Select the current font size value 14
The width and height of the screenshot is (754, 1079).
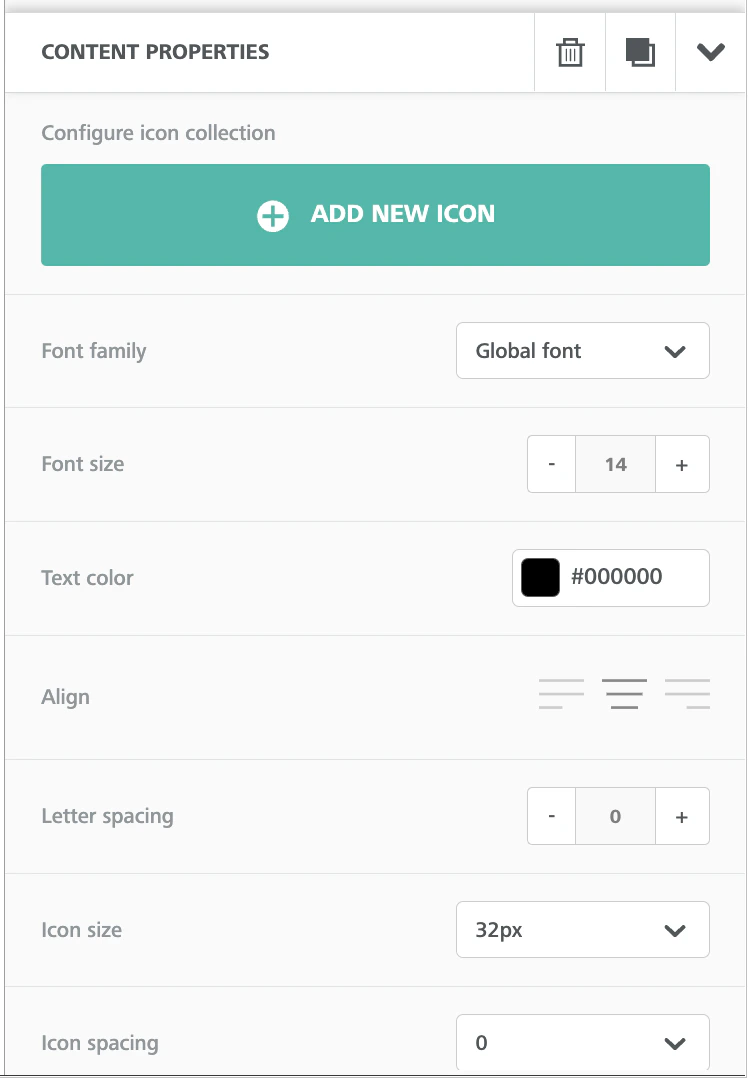pyautogui.click(x=615, y=464)
